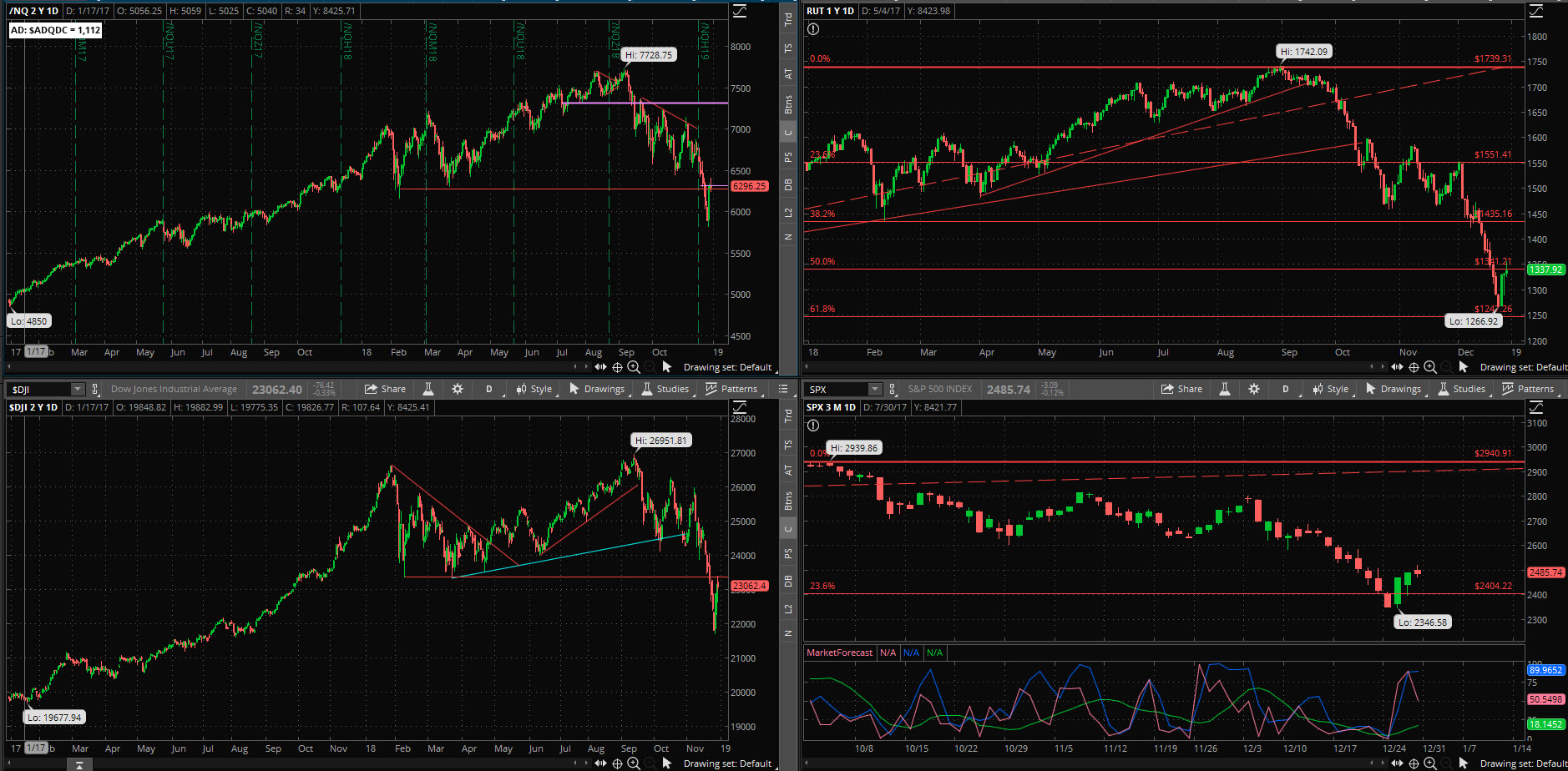This screenshot has height=771, width=1568.
Task: Click the expand arrow tab below the $DJI time axis
Action: tap(78, 764)
